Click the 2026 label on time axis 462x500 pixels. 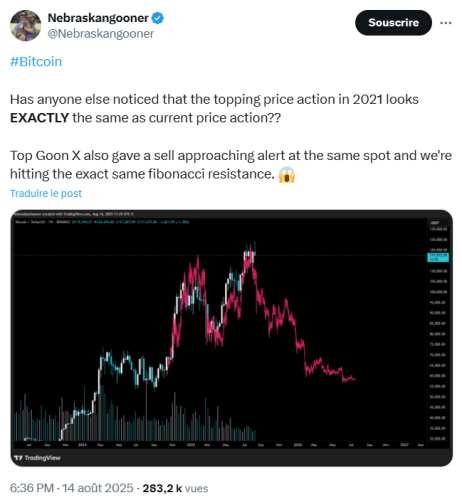pos(298,445)
